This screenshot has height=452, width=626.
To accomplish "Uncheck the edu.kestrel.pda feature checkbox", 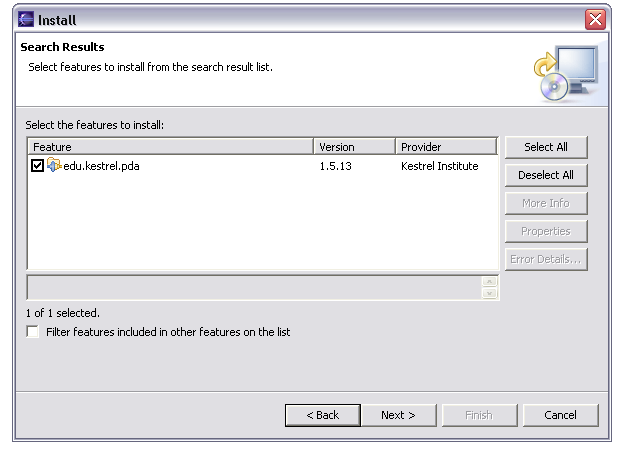I will (38, 166).
